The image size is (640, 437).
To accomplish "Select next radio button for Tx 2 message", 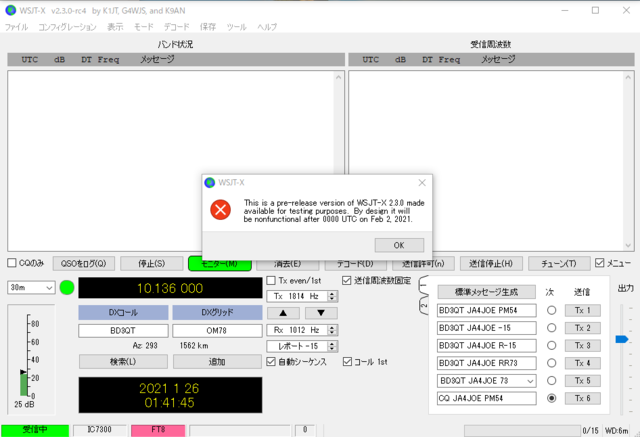I will pyautogui.click(x=551, y=328).
